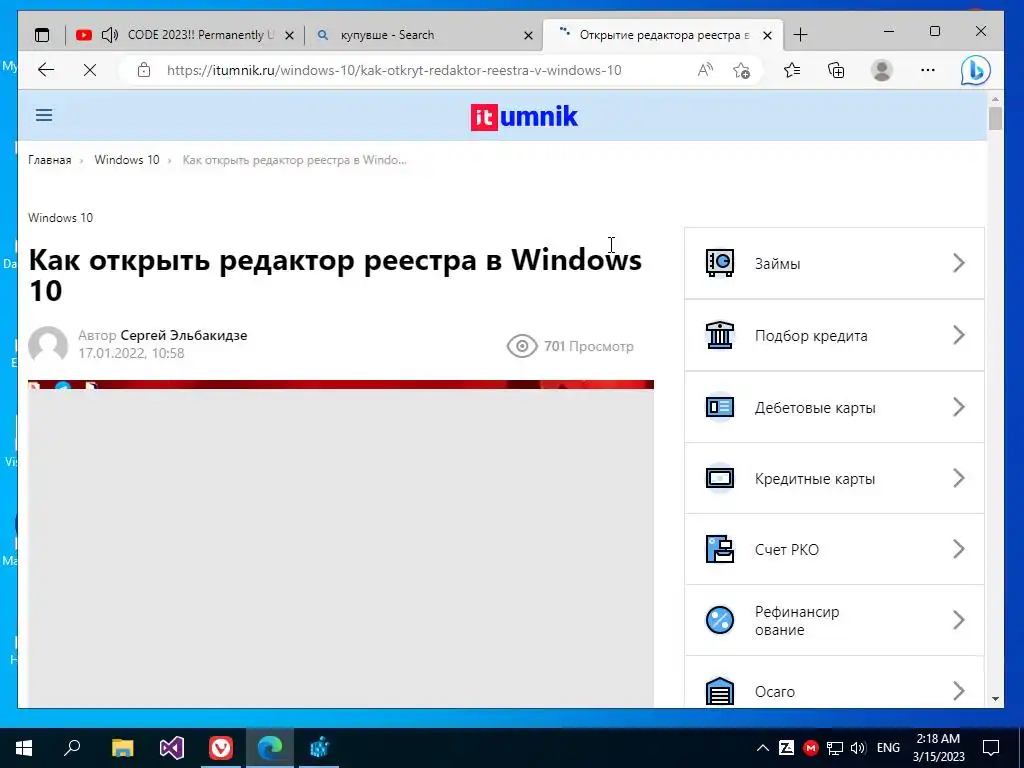Viewport: 1024px width, 768px height.
Task: Open the Дебетовые карты link
Action: pos(815,408)
